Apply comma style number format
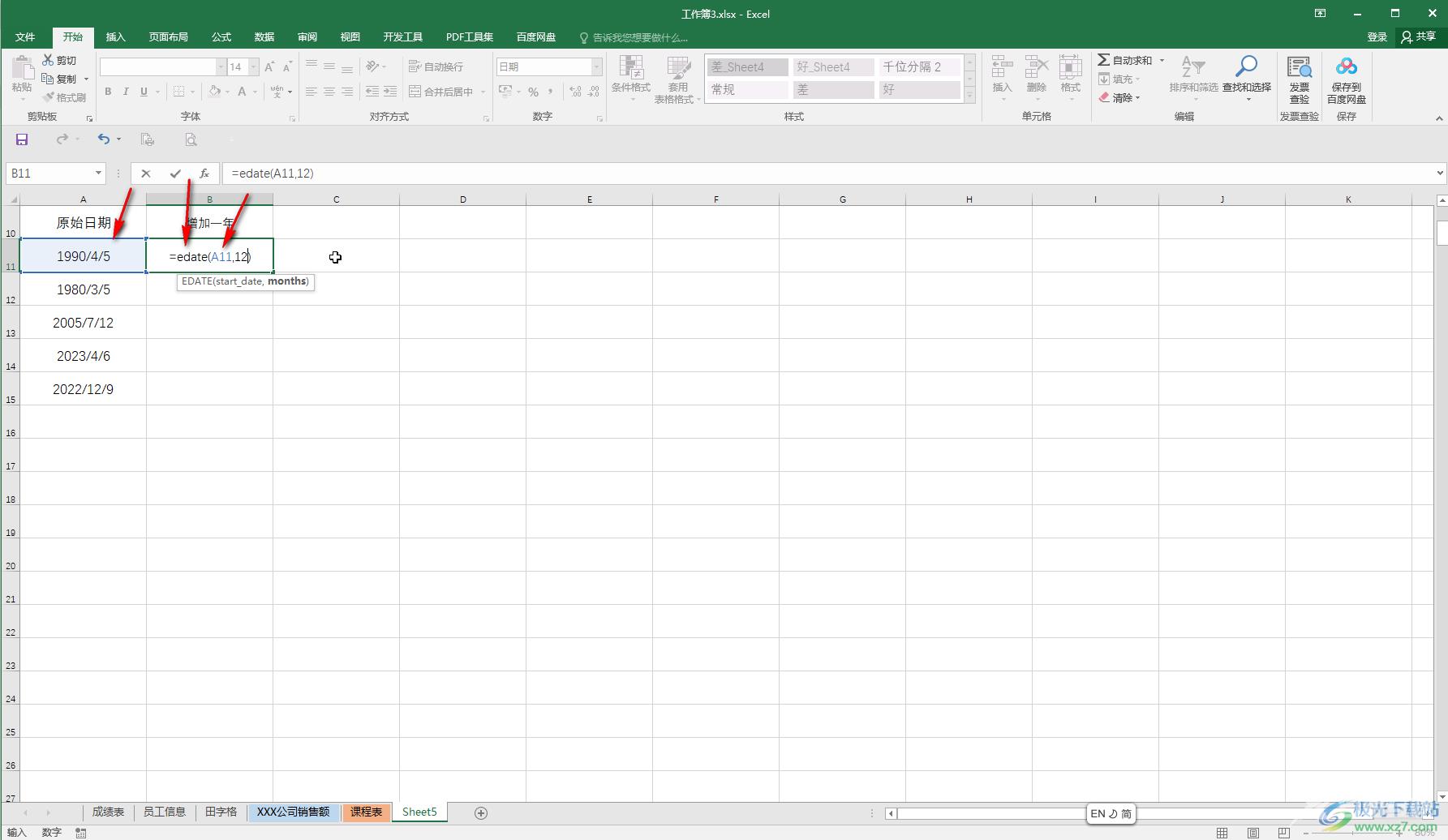The width and height of the screenshot is (1448, 840). (551, 92)
